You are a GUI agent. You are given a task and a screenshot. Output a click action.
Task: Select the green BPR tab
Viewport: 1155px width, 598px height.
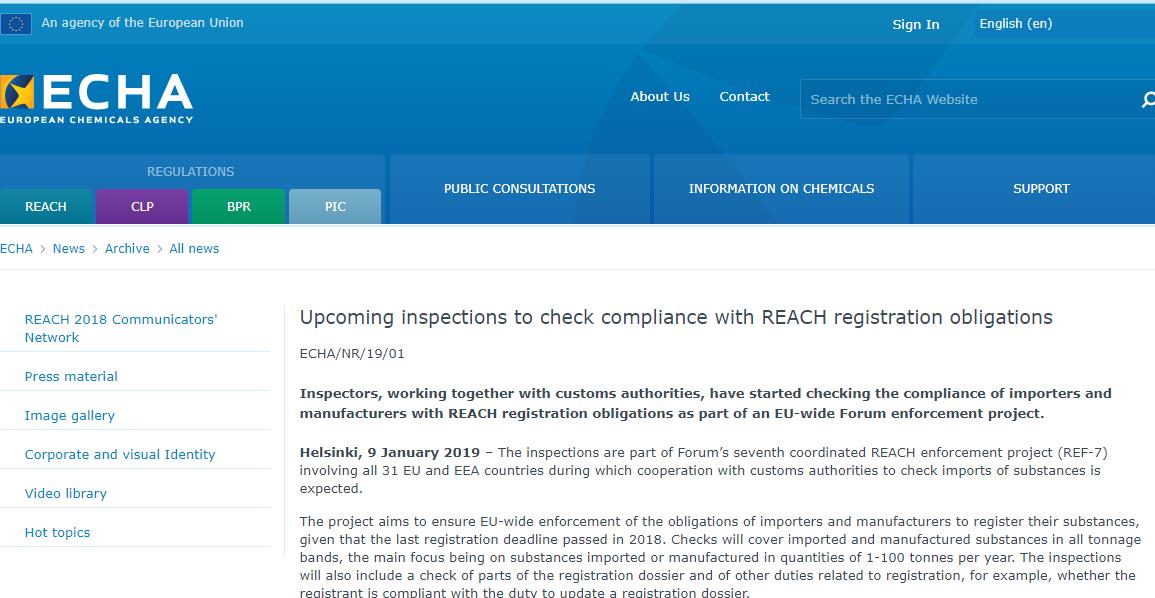(x=239, y=207)
